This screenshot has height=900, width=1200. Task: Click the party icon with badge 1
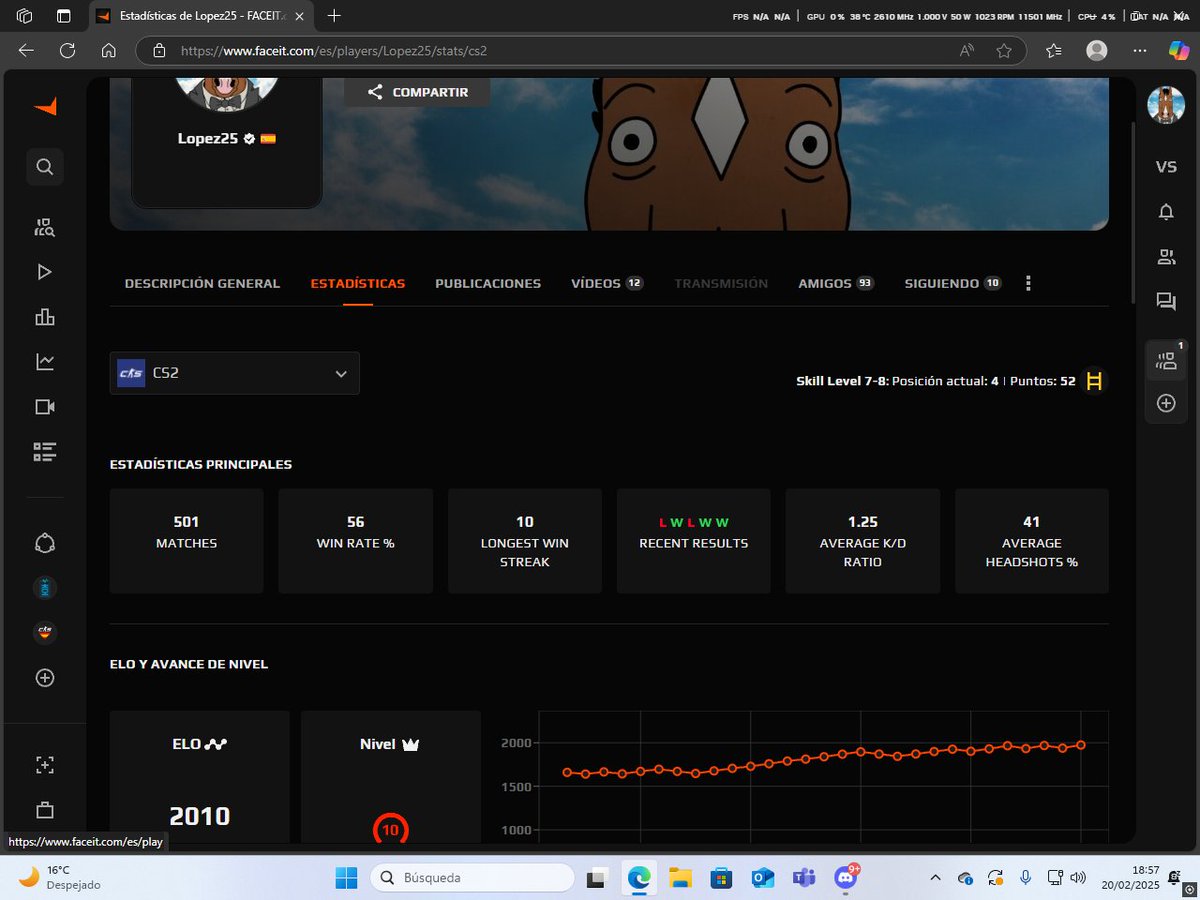(x=1166, y=359)
